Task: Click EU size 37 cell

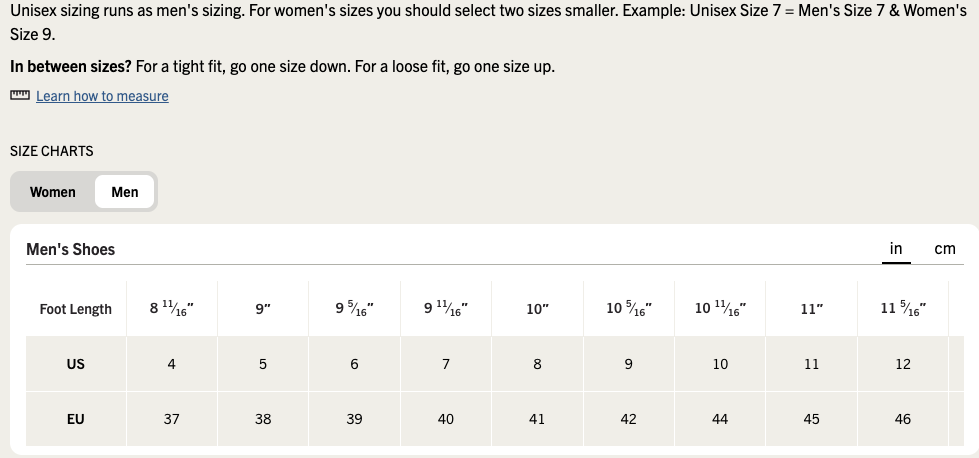Action: 172,419
